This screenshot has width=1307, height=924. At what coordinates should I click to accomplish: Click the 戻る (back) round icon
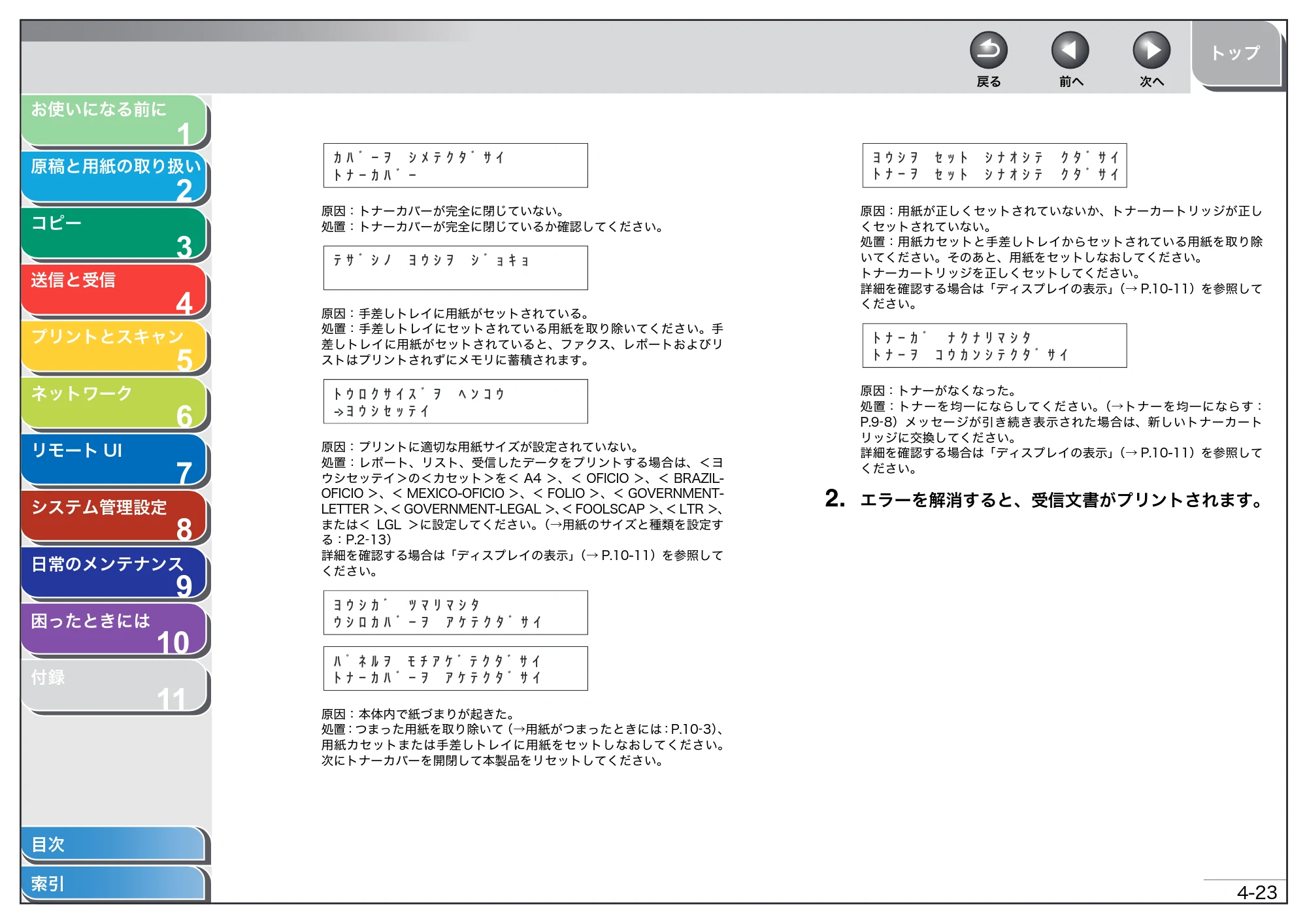pos(988,50)
